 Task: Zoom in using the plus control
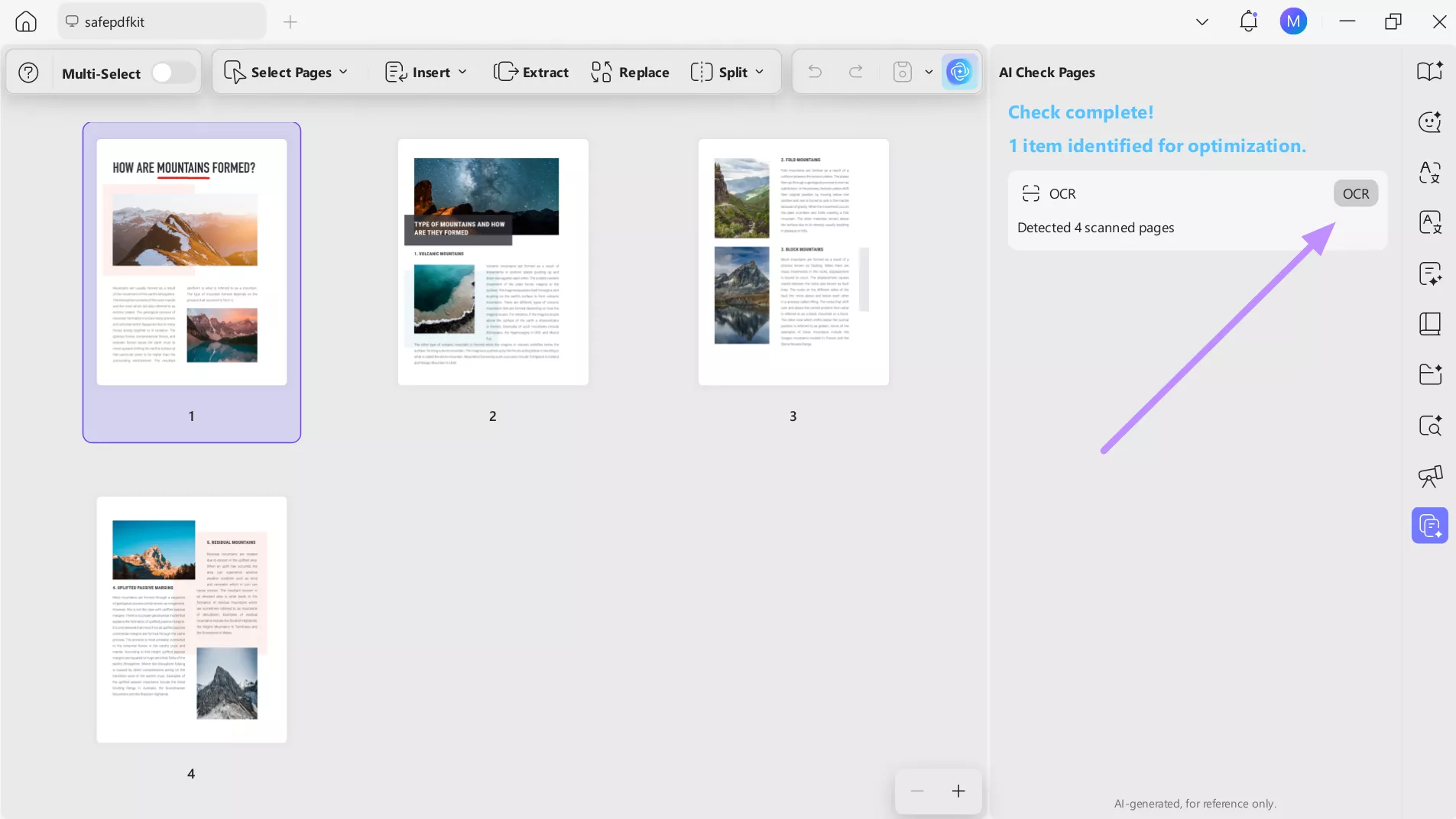pyautogui.click(x=958, y=791)
